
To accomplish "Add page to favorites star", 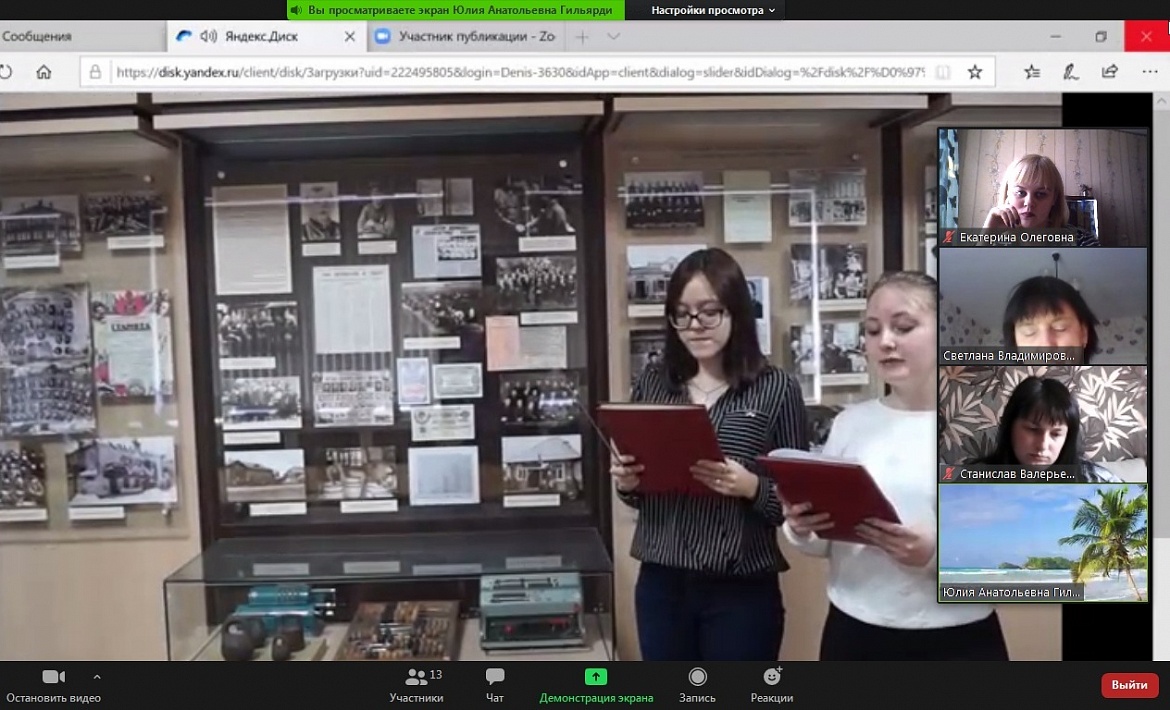I will [x=975, y=72].
